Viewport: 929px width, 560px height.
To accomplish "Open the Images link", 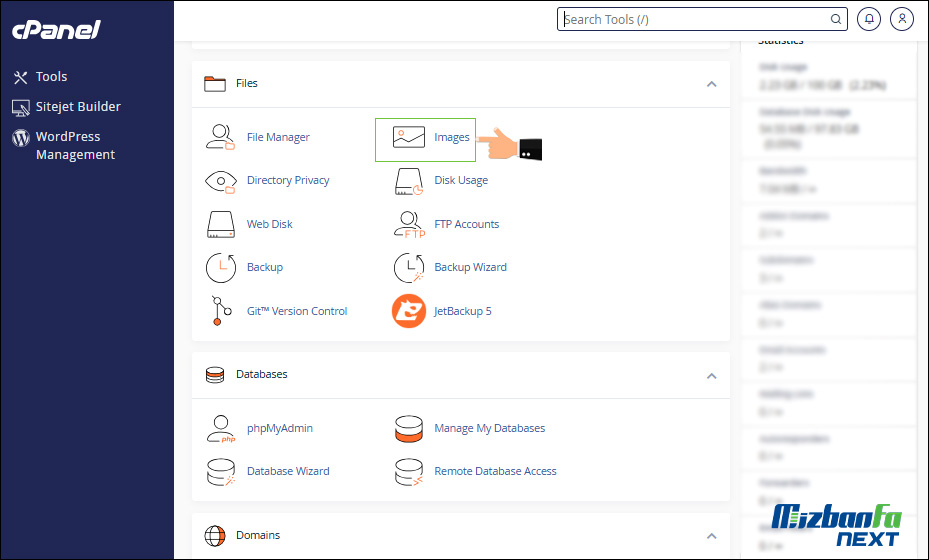I will pos(451,137).
